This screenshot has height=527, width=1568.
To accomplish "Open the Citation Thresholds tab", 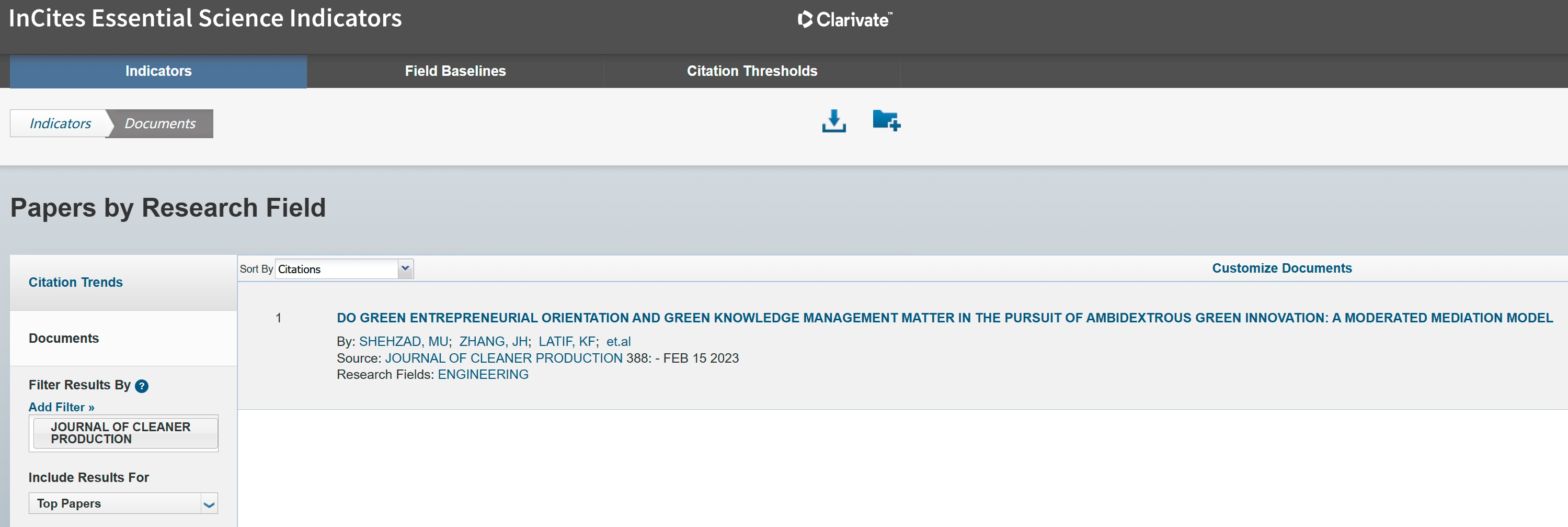I will pos(751,71).
